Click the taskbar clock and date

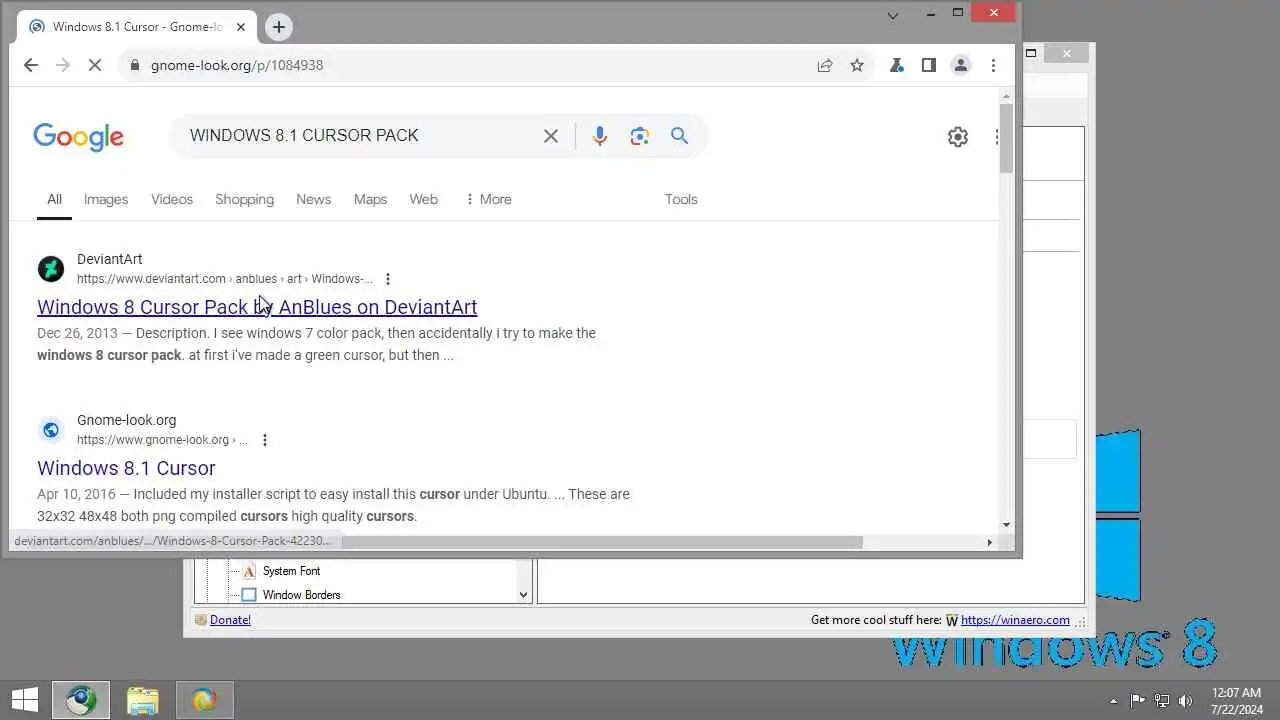coord(1236,700)
